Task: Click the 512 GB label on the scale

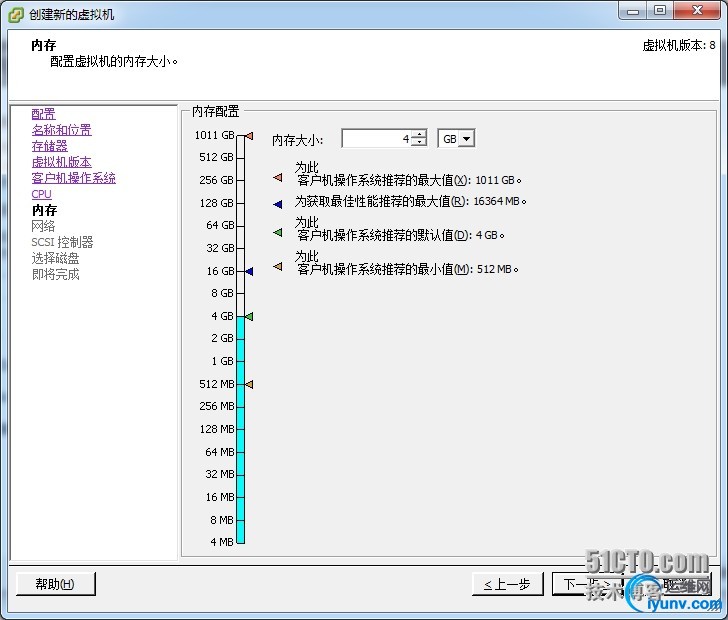Action: click(216, 157)
